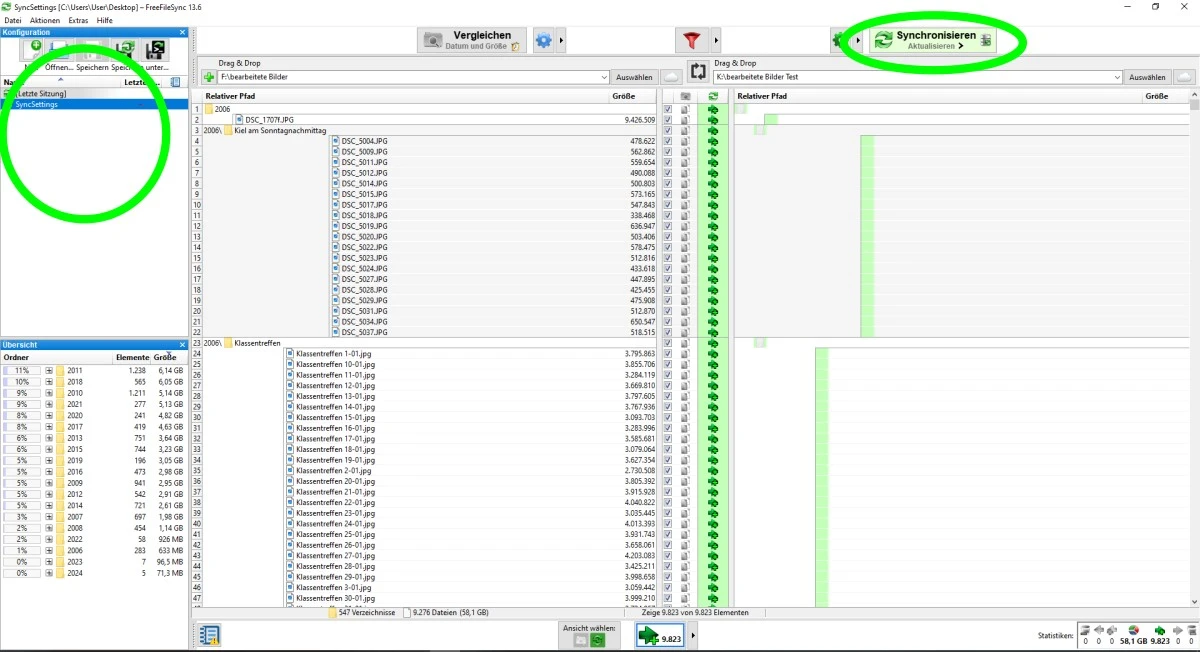This screenshot has width=1200, height=652.
Task: Select the 2017 row in Übersicht
Action: point(94,427)
